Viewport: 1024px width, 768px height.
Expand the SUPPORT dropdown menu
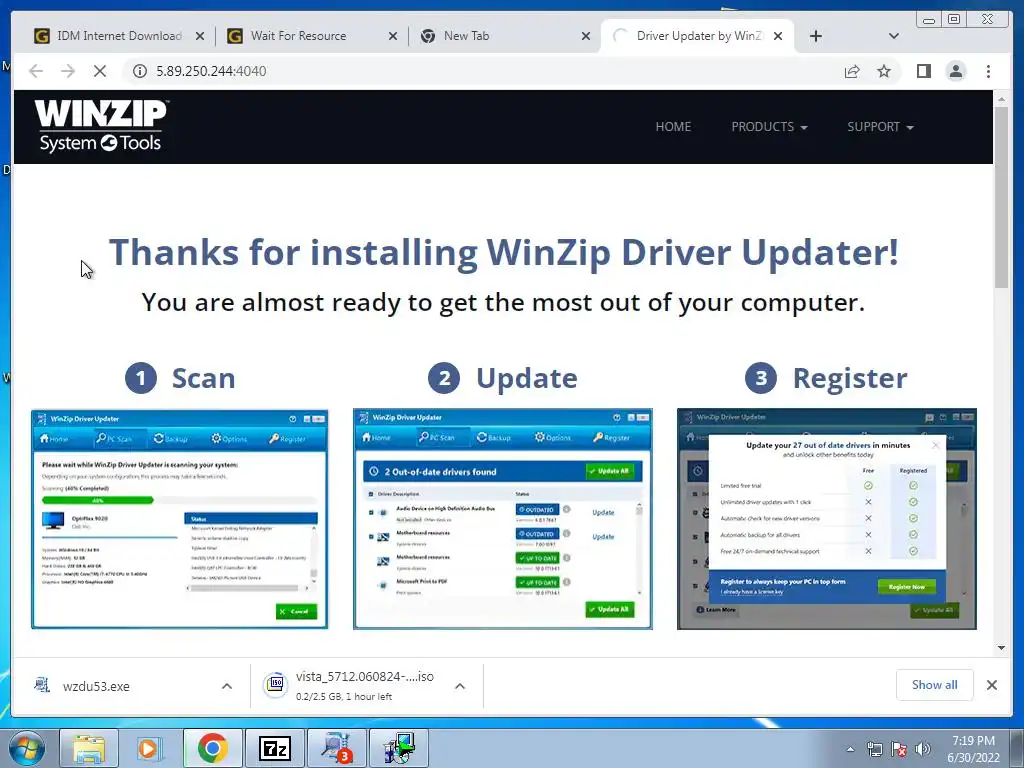880,127
